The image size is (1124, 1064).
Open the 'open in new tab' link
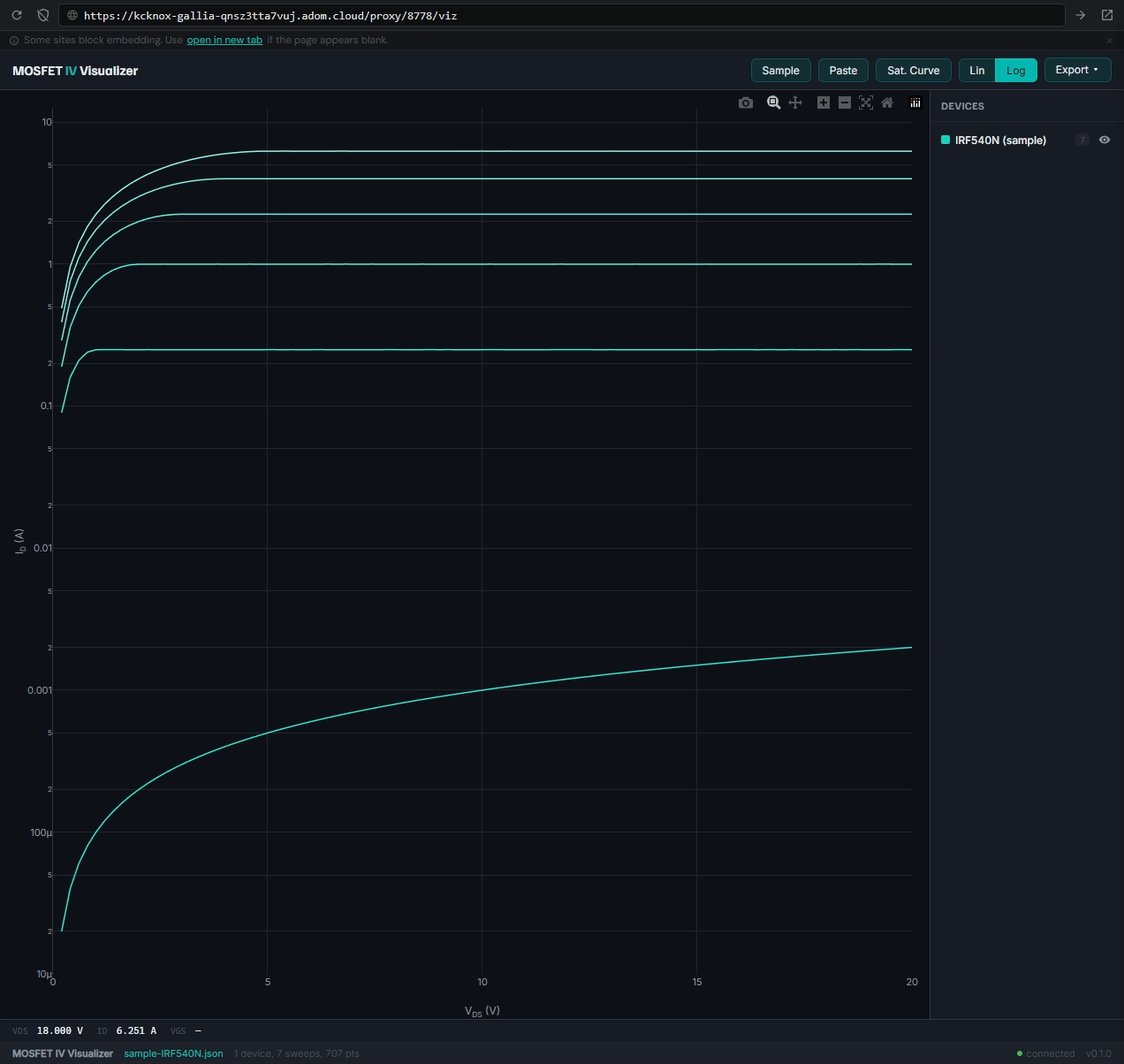click(x=224, y=40)
